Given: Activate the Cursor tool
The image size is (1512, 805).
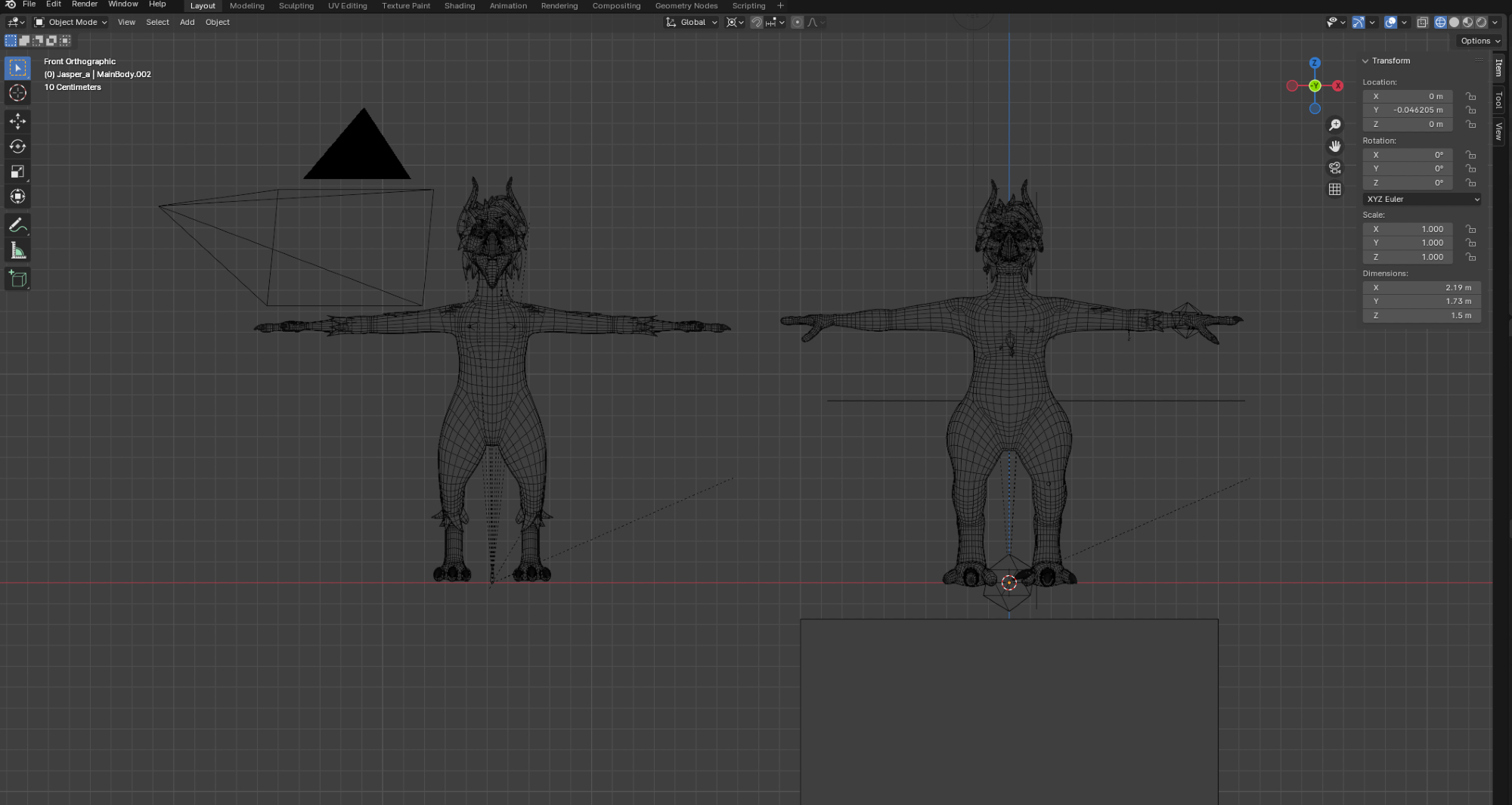Looking at the screenshot, I should tap(17, 93).
